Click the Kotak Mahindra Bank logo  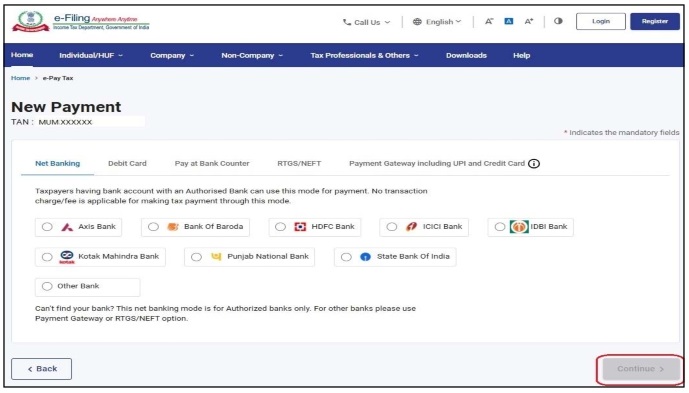(67, 257)
